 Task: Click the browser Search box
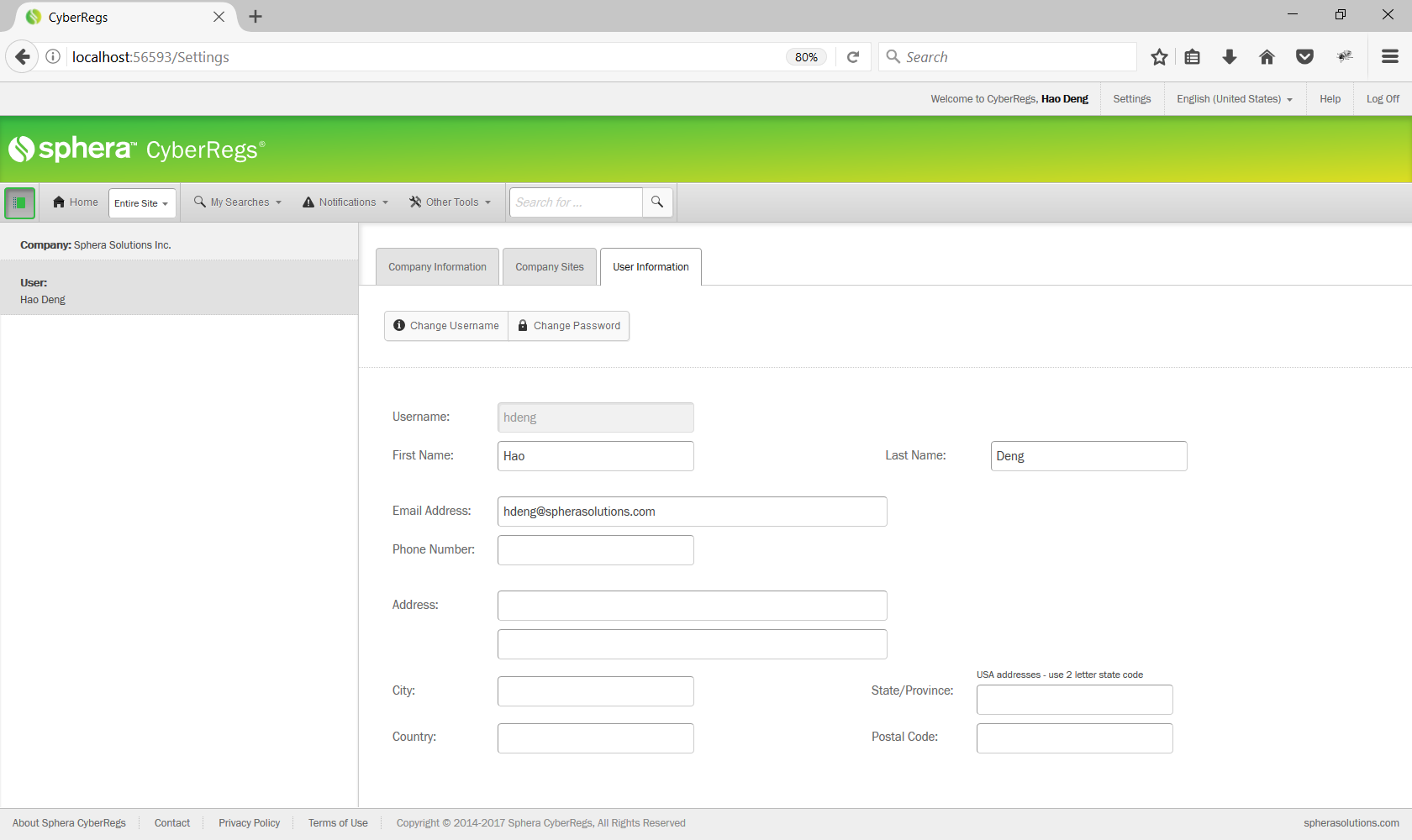pos(1008,57)
